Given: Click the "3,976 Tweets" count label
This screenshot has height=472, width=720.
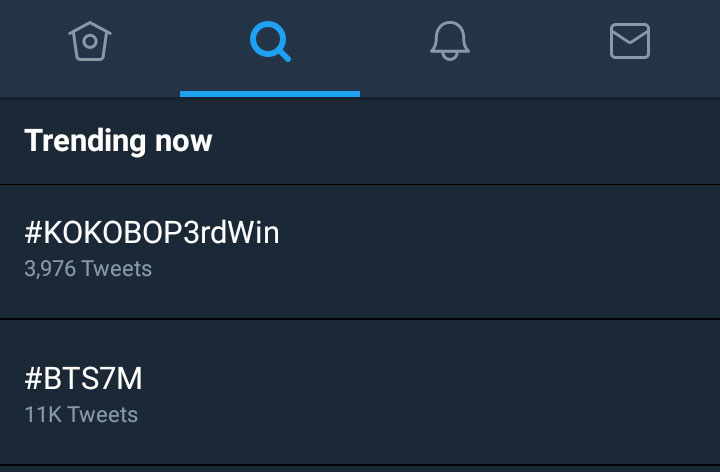Looking at the screenshot, I should (x=88, y=269).
